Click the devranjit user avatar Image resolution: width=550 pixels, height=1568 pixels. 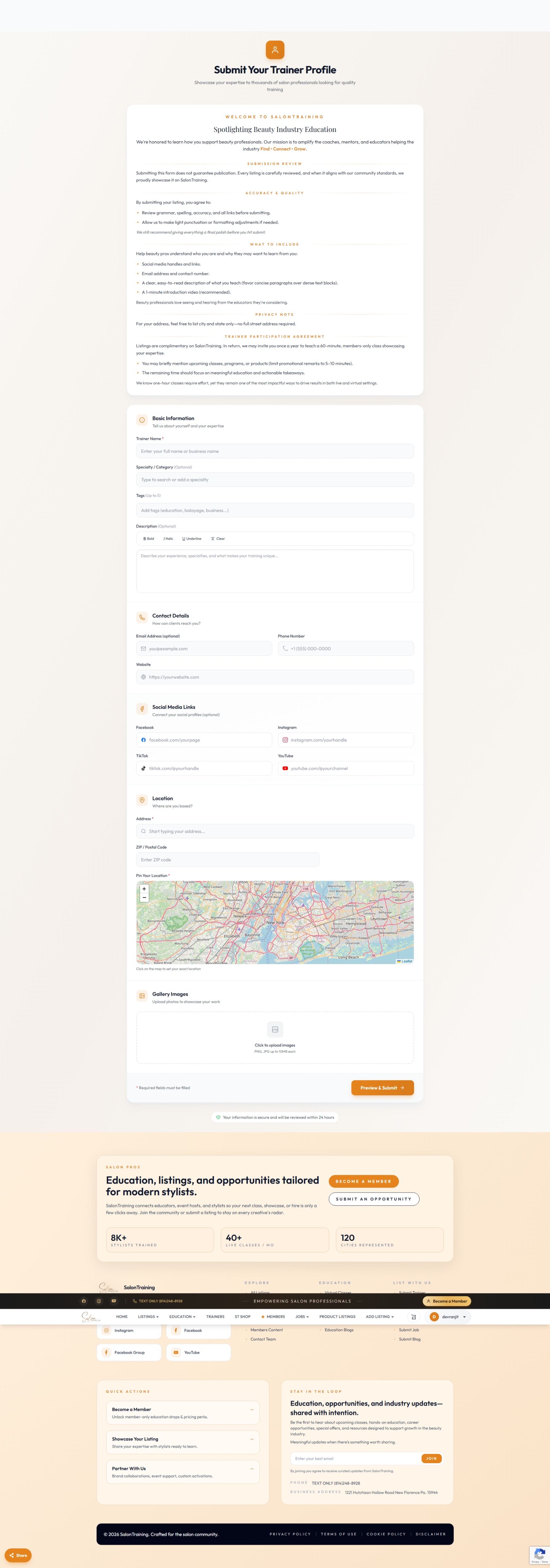pyautogui.click(x=434, y=1317)
